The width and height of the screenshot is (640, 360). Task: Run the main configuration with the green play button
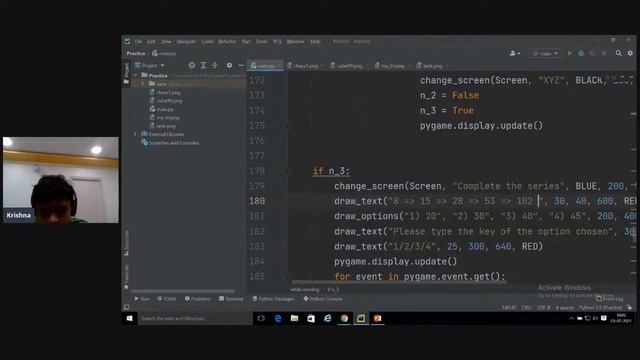tap(569, 53)
